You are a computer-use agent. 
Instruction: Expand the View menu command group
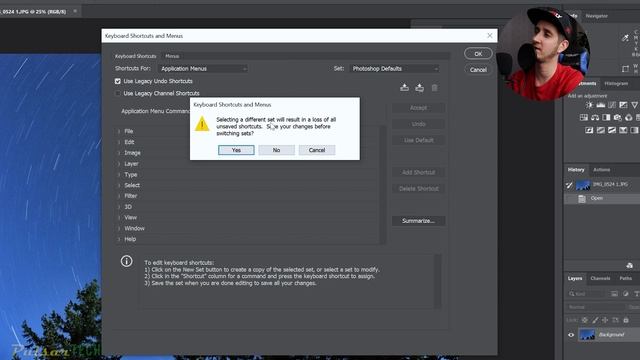tap(119, 218)
